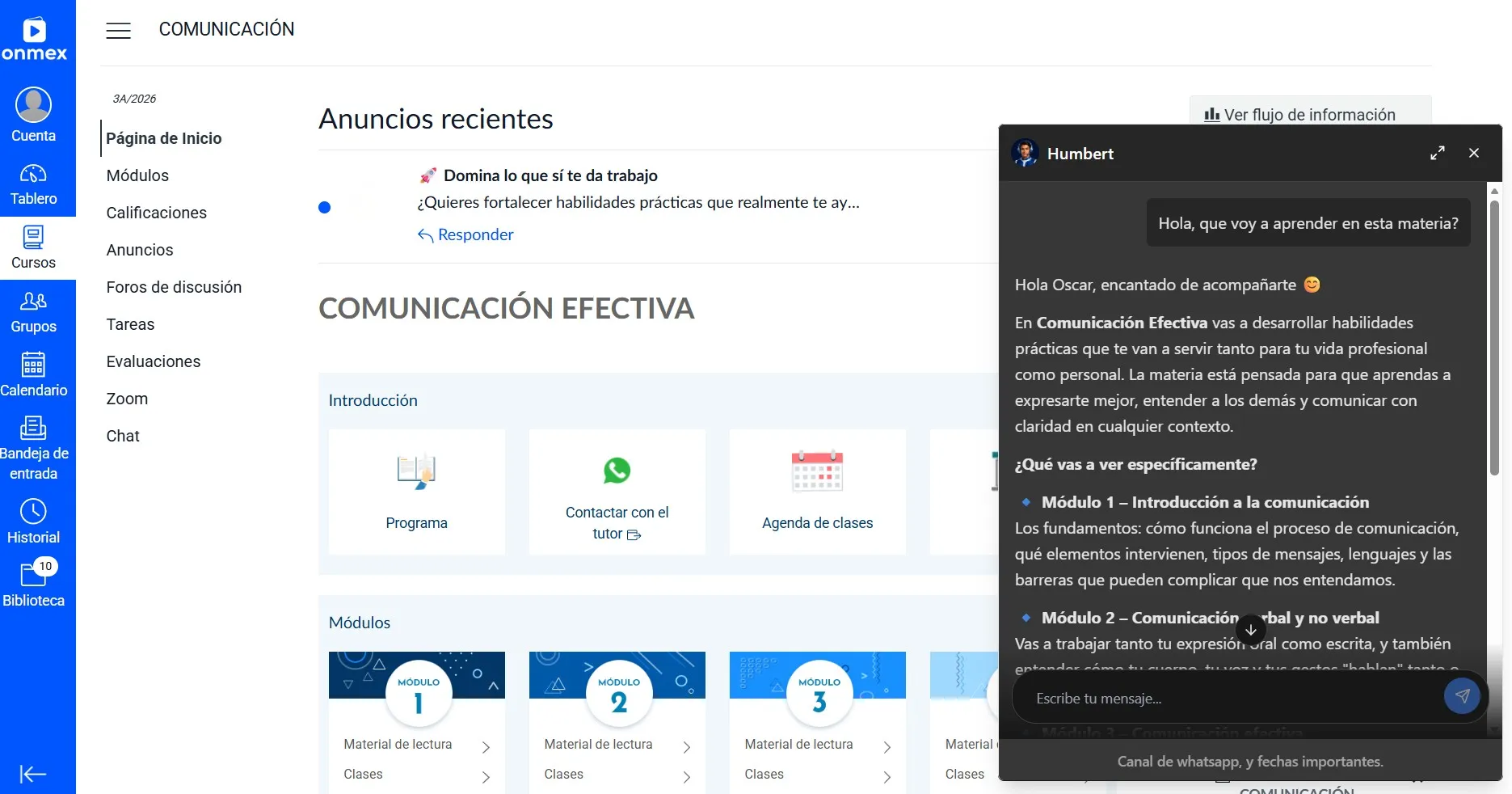Click the user message bubble in chat
This screenshot has height=794, width=1512.
[1308, 223]
